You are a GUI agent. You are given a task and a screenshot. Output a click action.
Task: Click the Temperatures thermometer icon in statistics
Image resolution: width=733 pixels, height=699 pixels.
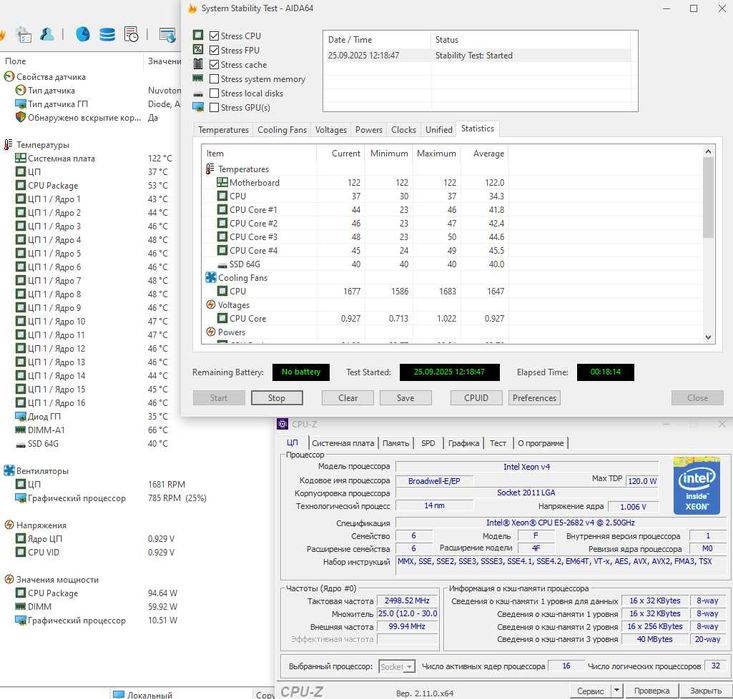tap(210, 169)
